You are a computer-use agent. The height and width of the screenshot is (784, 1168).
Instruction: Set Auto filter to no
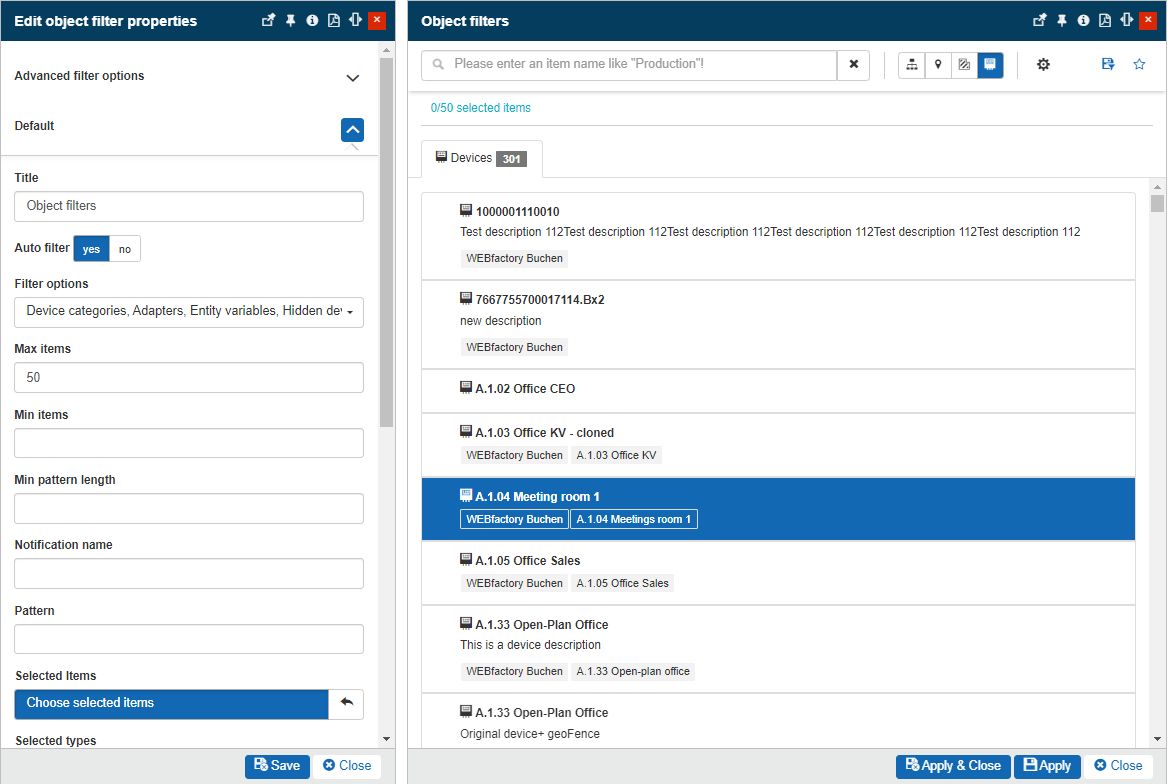point(125,249)
